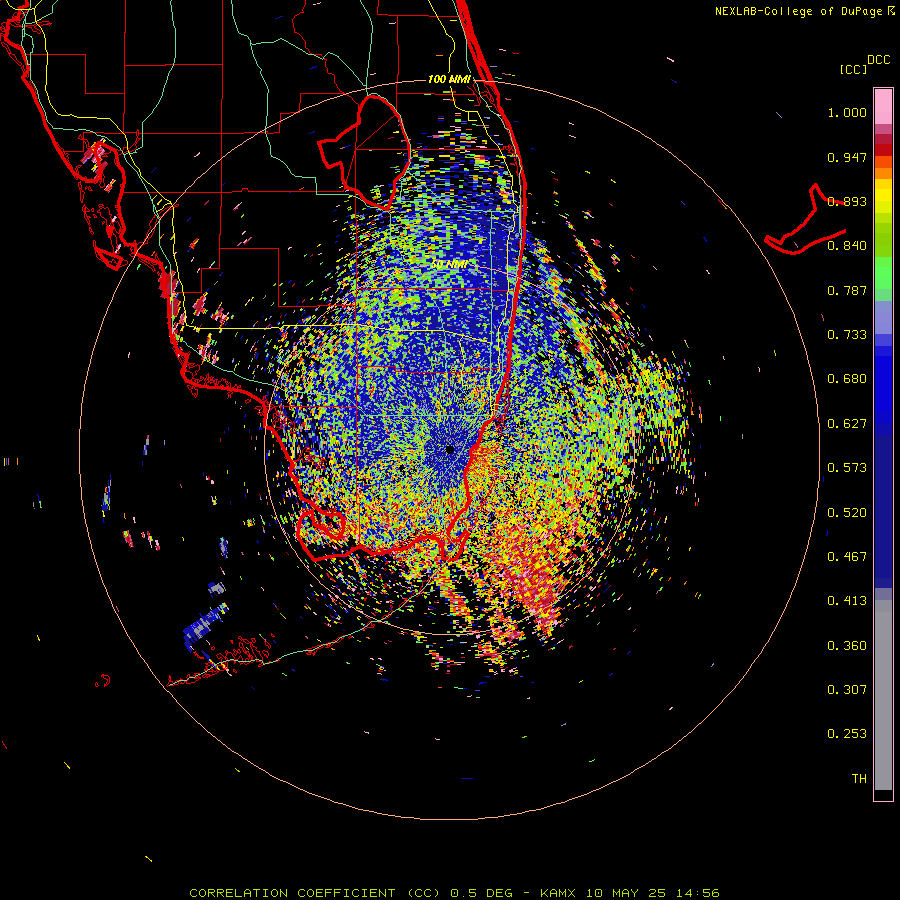The image size is (900, 900).
Task: Pick the light pink swatch beside 1.000
Action: point(883,107)
